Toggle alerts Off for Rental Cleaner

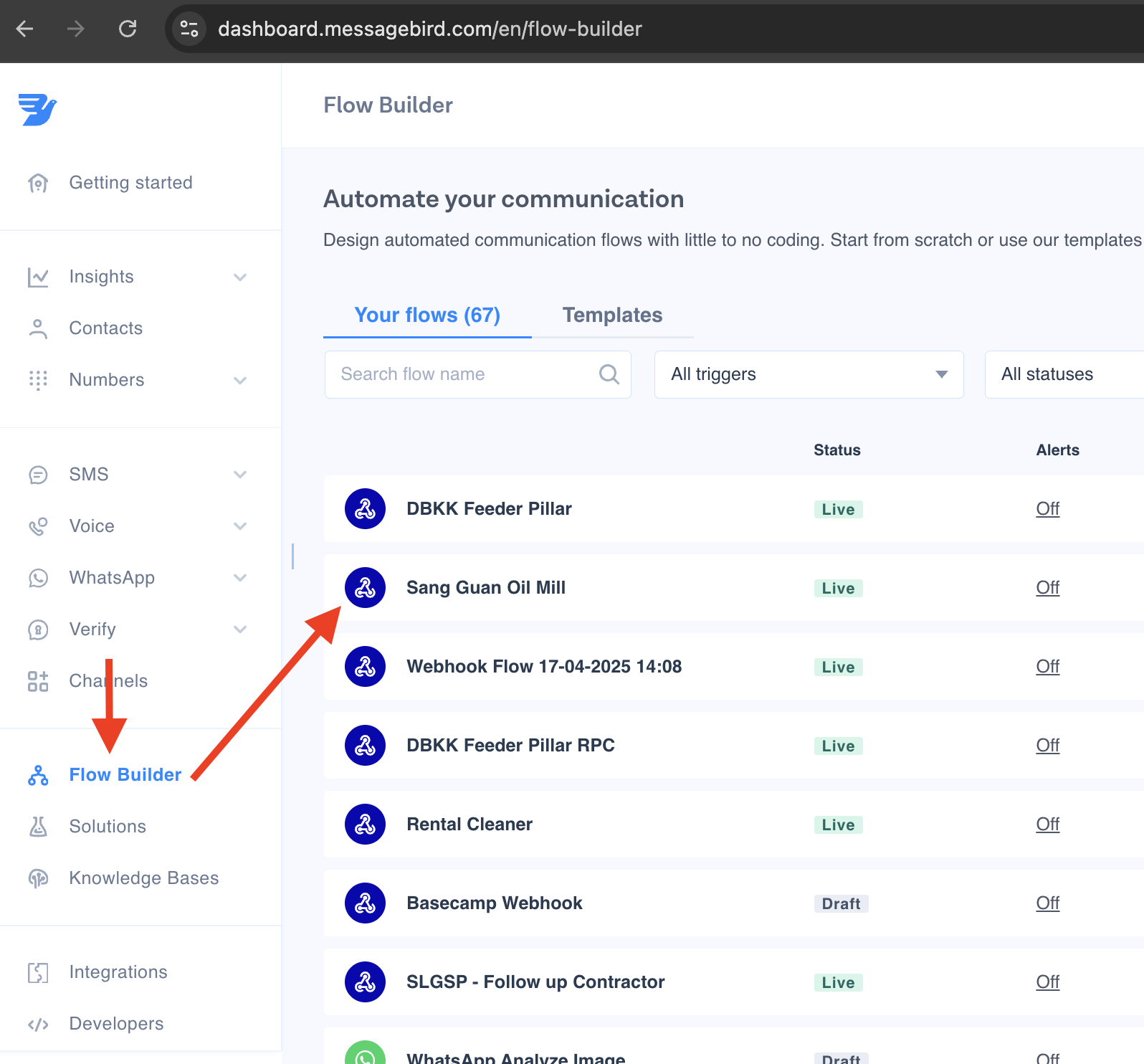coord(1047,825)
